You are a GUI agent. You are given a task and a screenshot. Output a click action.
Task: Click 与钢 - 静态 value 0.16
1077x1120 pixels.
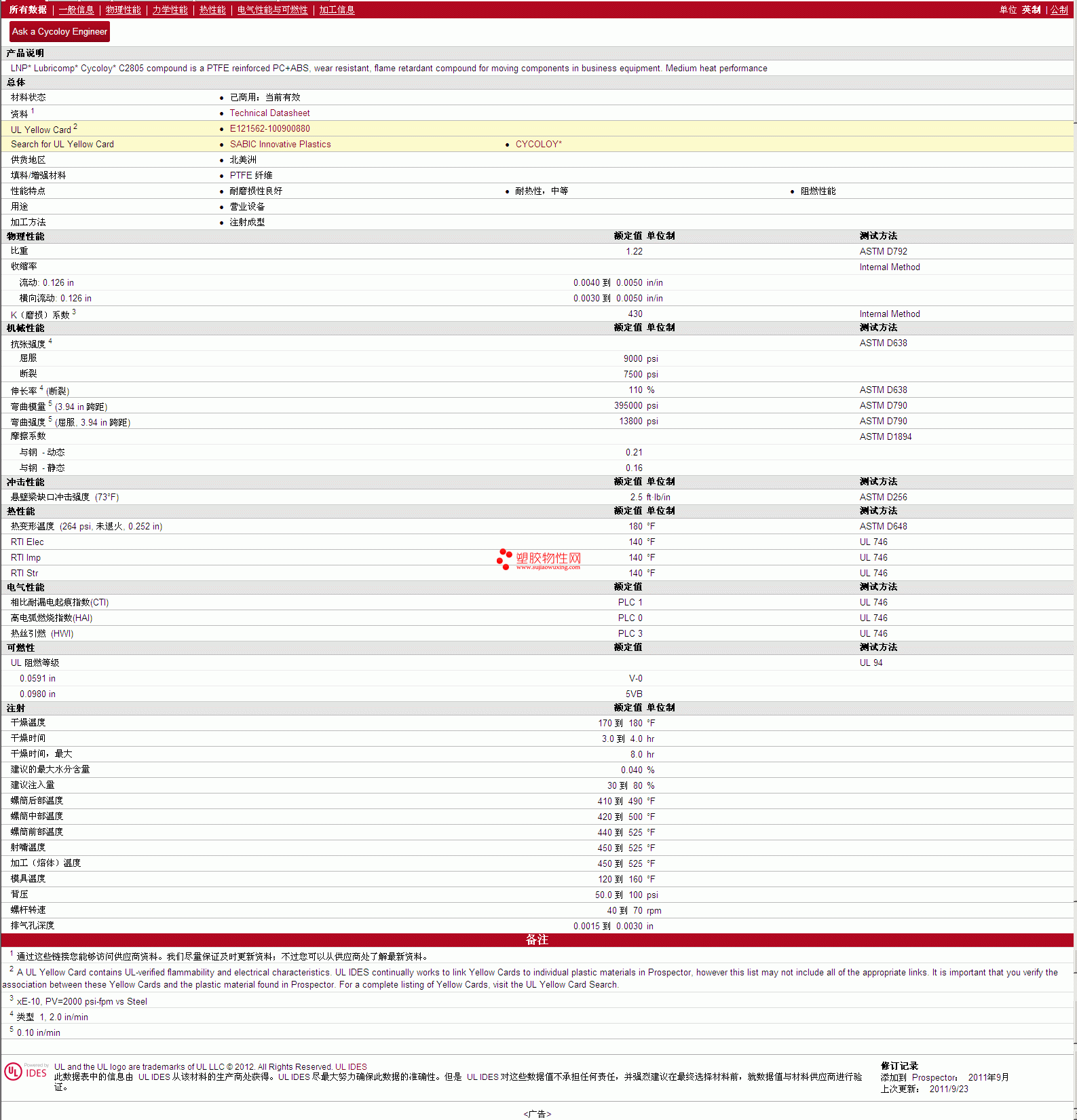[634, 468]
